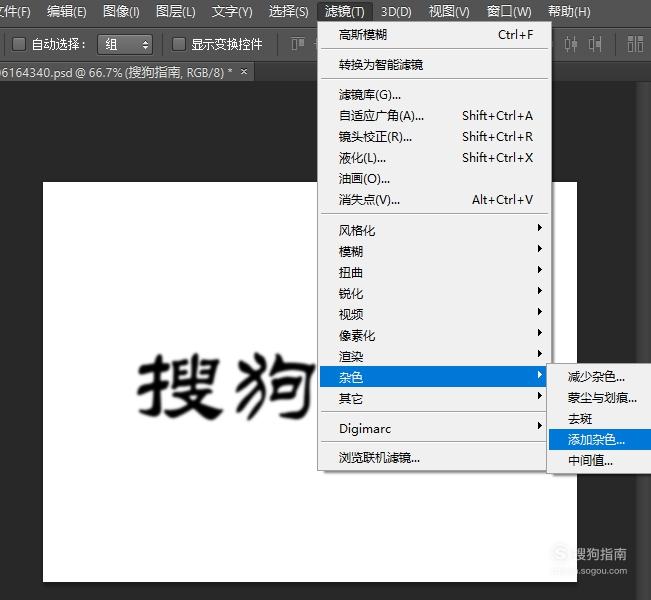Click the distribute horizontal centers icon
The height and width of the screenshot is (600, 651).
(x=570, y=44)
